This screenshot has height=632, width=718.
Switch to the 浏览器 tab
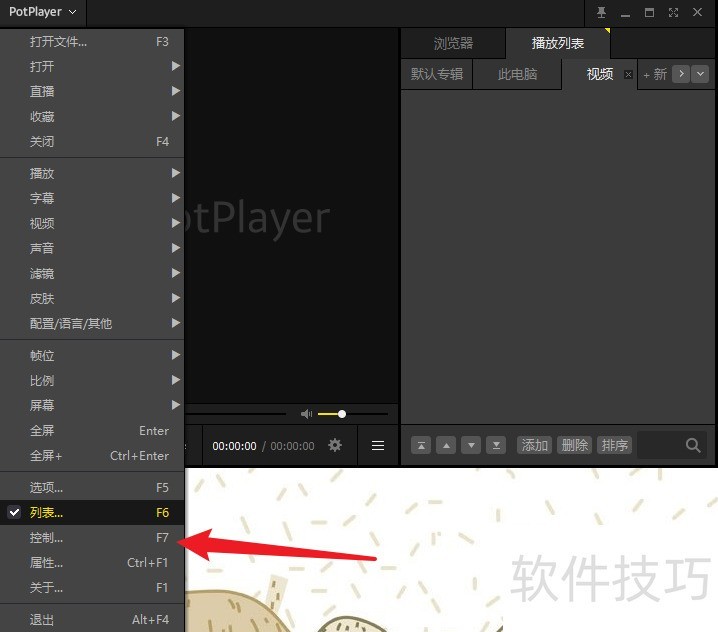point(453,44)
